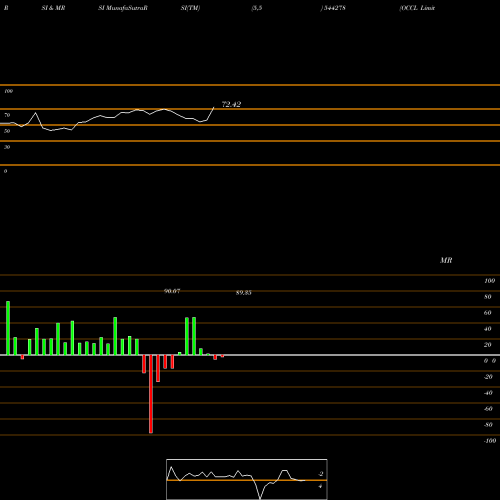
Task: Click the RSI value label 72.42
Action: [231, 104]
